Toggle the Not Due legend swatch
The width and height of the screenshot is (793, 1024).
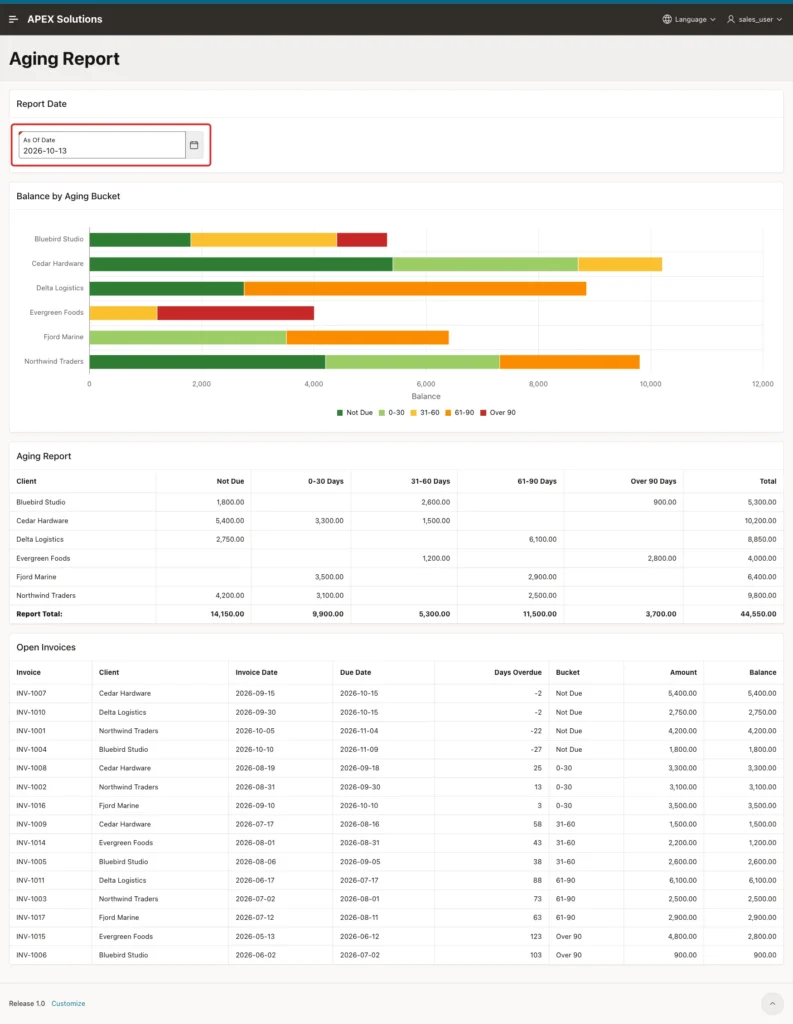click(x=340, y=413)
